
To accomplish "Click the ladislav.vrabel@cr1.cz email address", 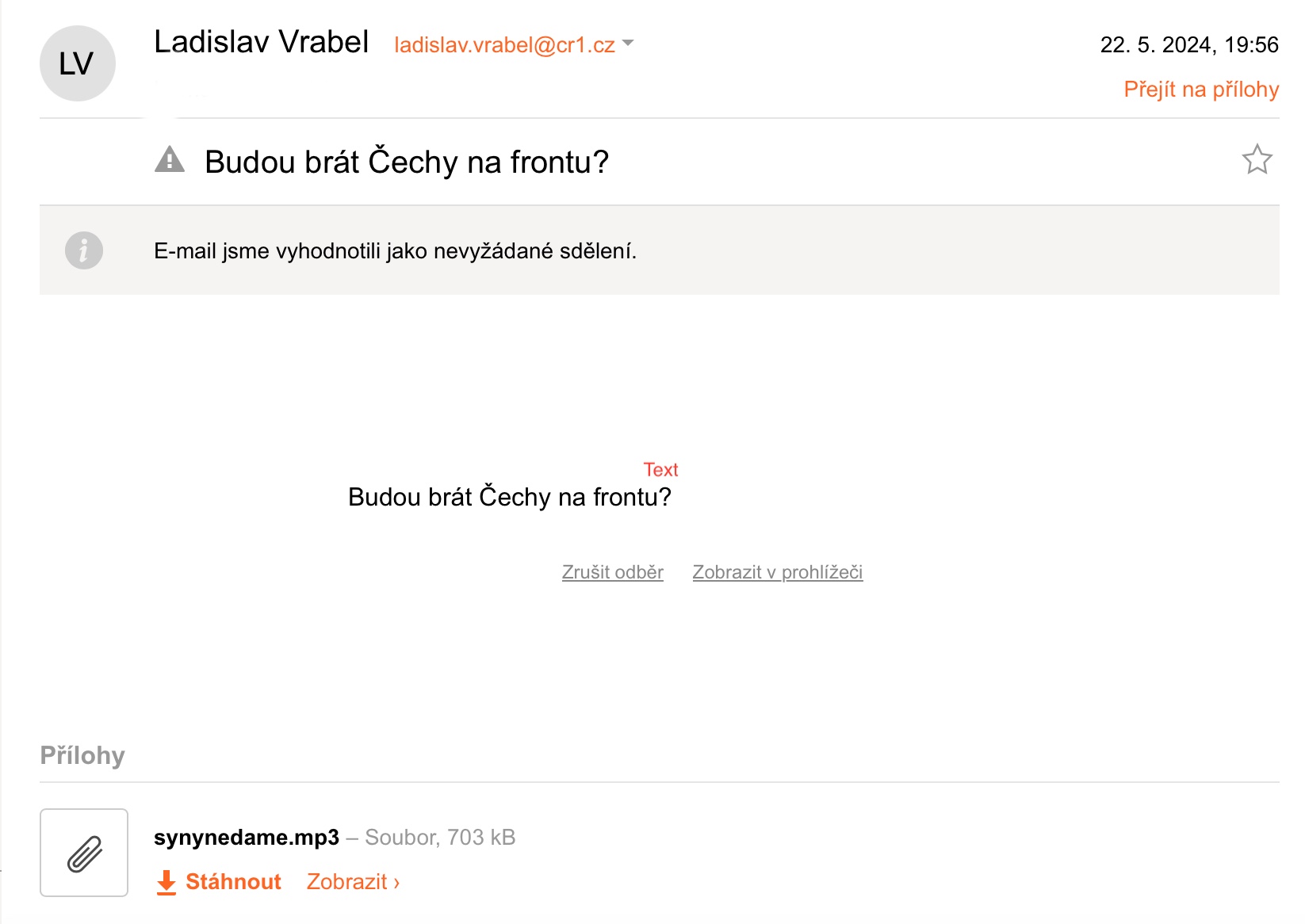I will click(x=504, y=45).
